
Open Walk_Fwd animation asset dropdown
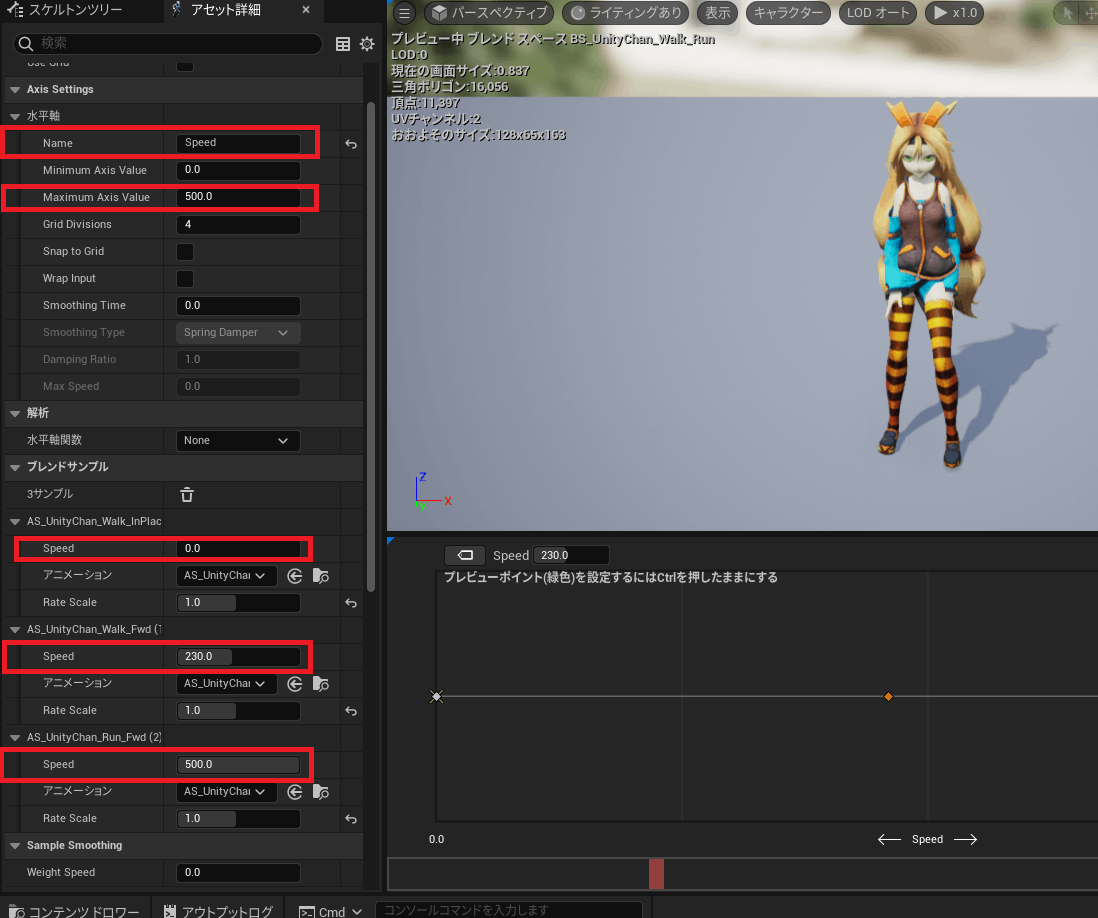point(226,683)
